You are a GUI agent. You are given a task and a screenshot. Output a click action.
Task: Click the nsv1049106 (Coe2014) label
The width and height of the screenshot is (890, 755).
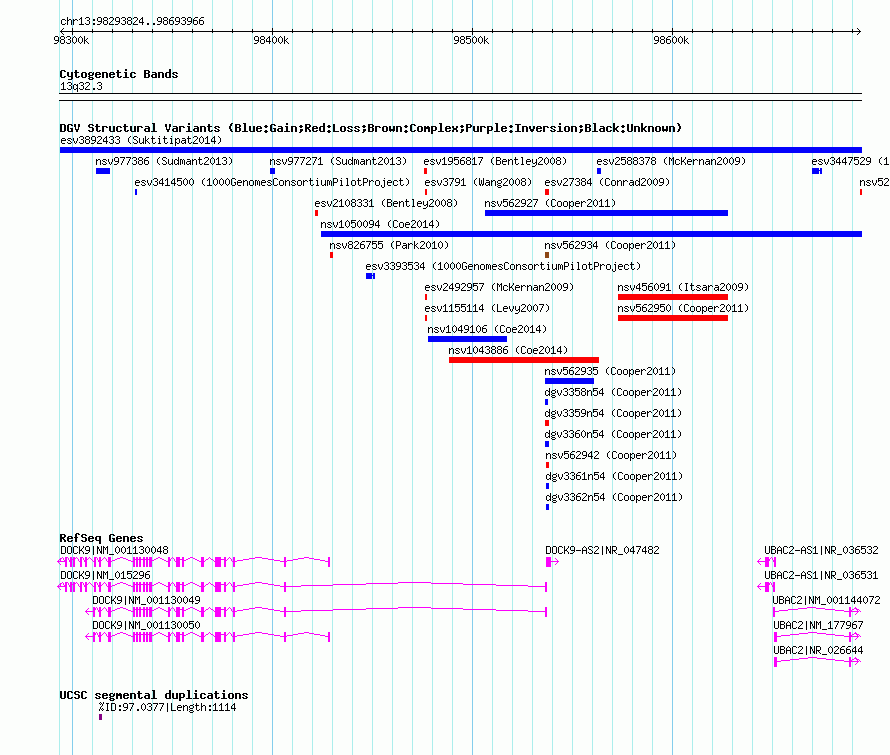point(487,329)
